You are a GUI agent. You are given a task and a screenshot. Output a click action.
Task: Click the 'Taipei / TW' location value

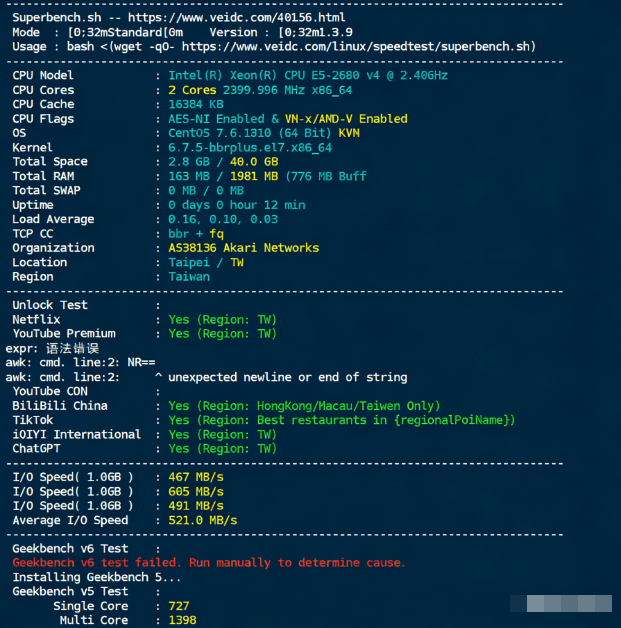[206, 262]
